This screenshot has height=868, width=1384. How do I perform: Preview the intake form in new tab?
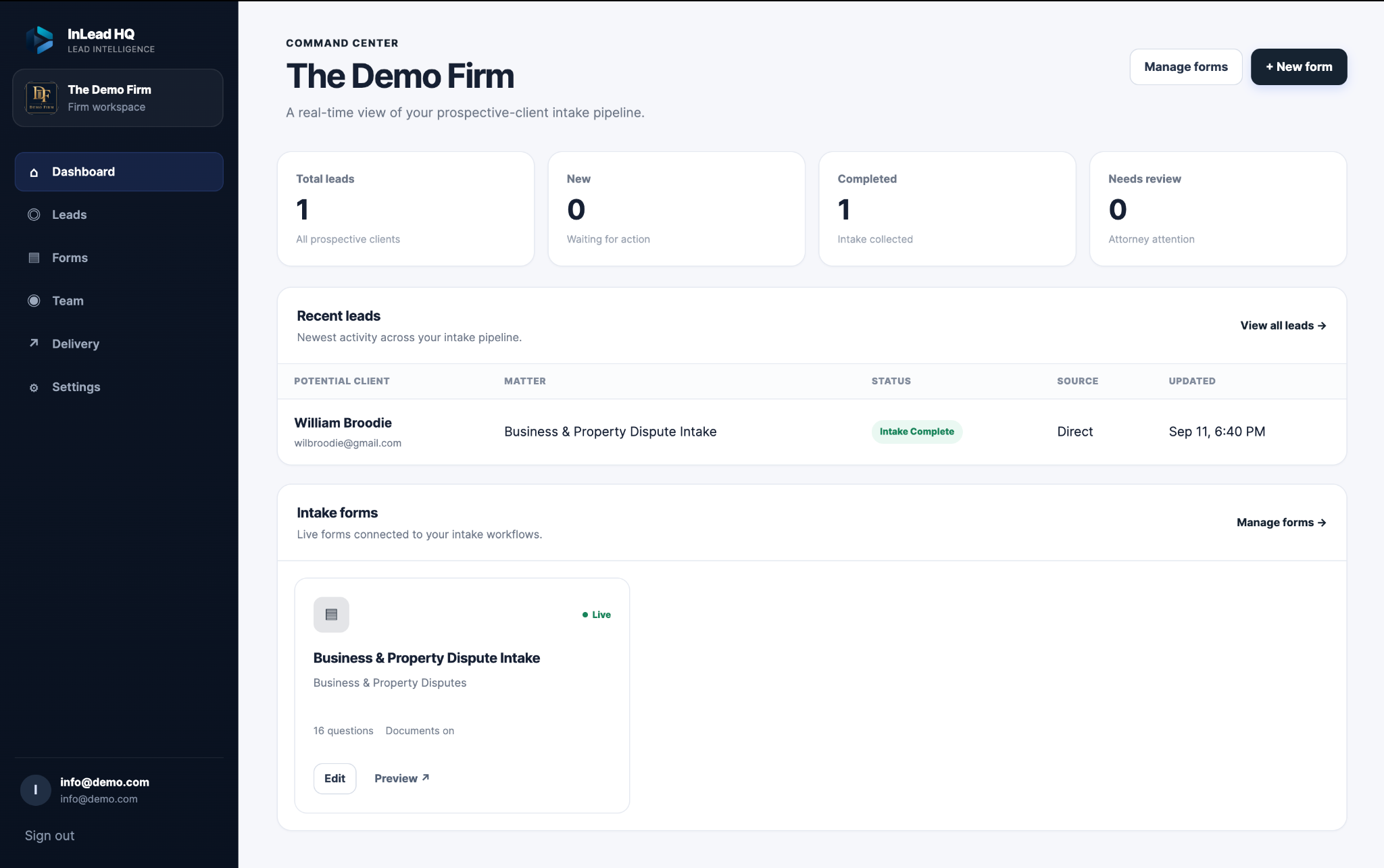402,778
